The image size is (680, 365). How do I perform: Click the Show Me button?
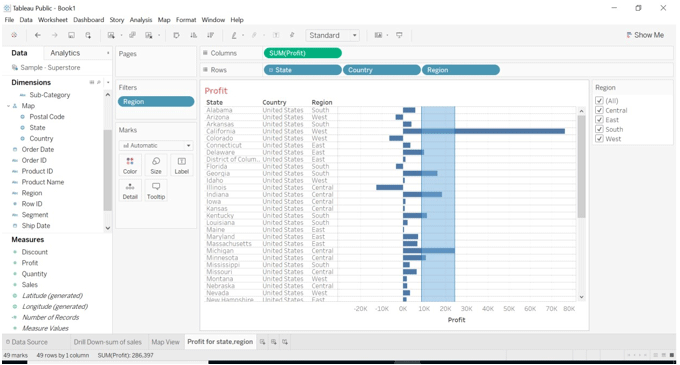coord(645,35)
